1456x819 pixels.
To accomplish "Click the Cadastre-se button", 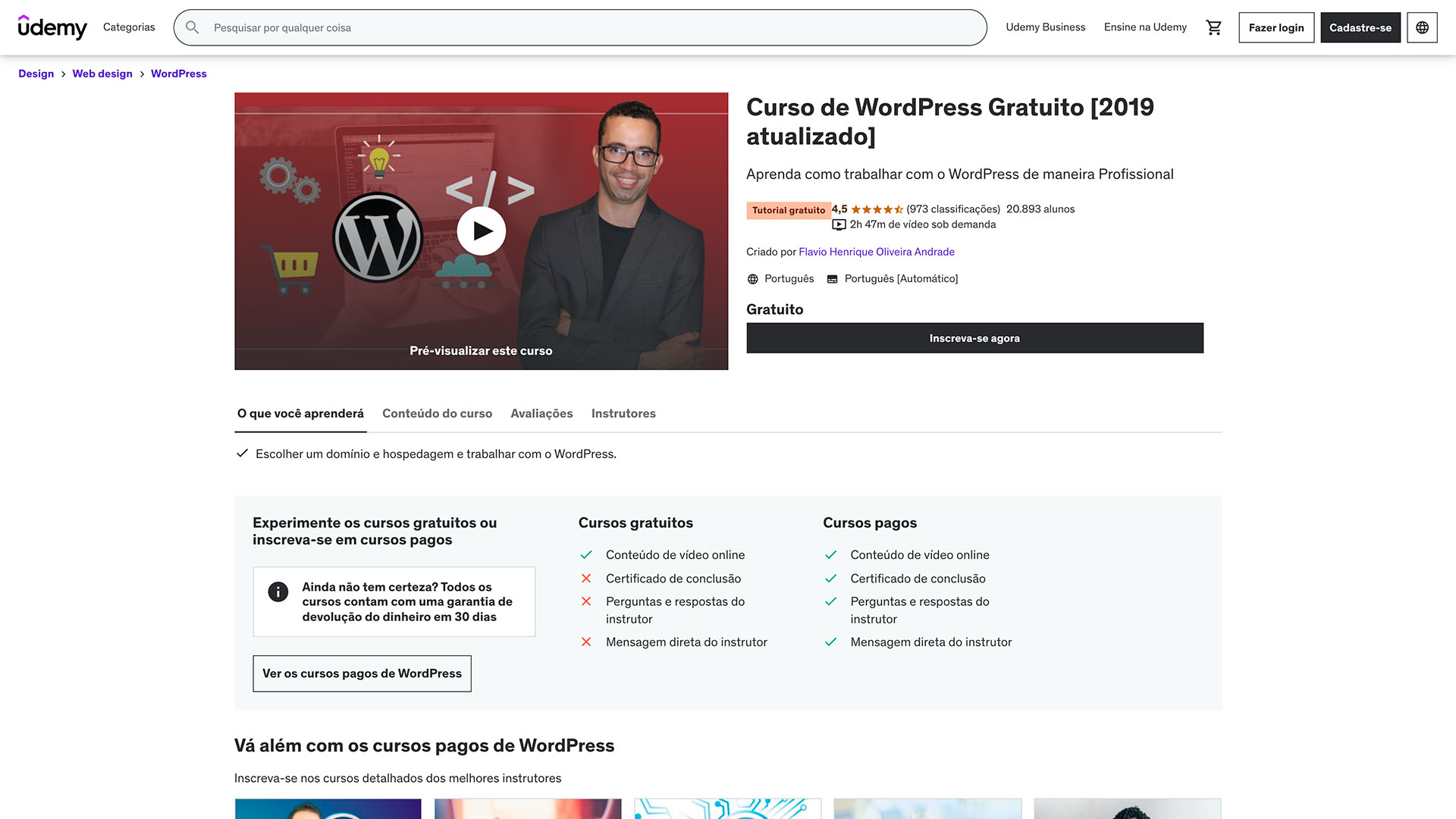I will [1360, 27].
